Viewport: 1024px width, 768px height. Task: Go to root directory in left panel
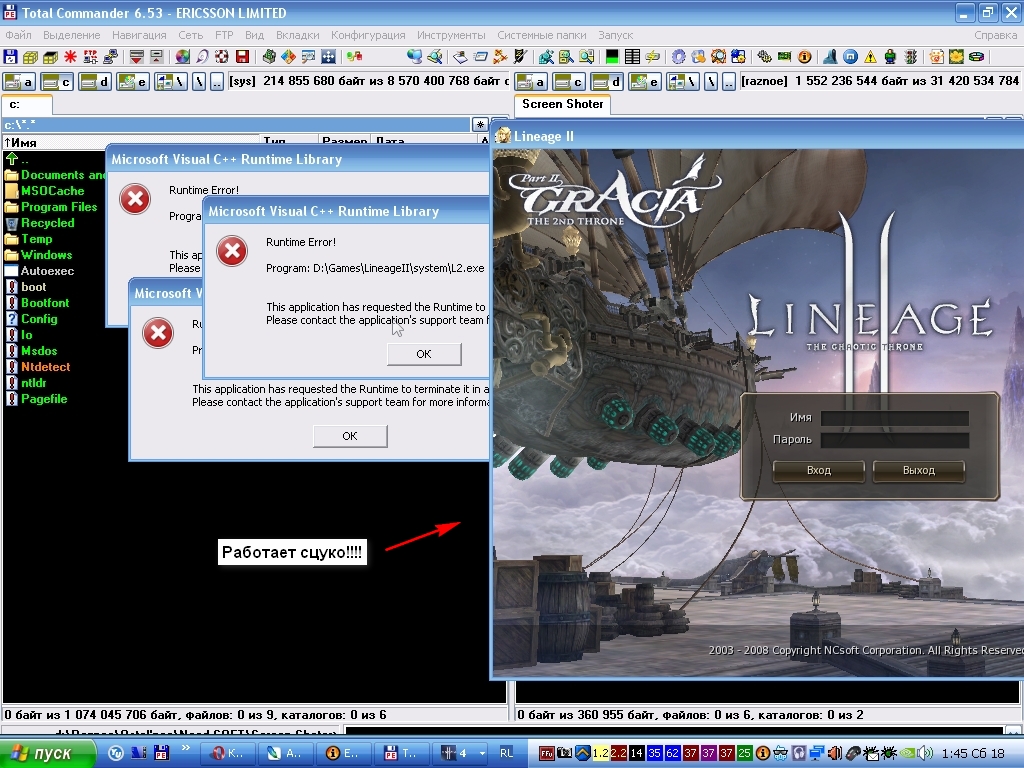pos(199,82)
